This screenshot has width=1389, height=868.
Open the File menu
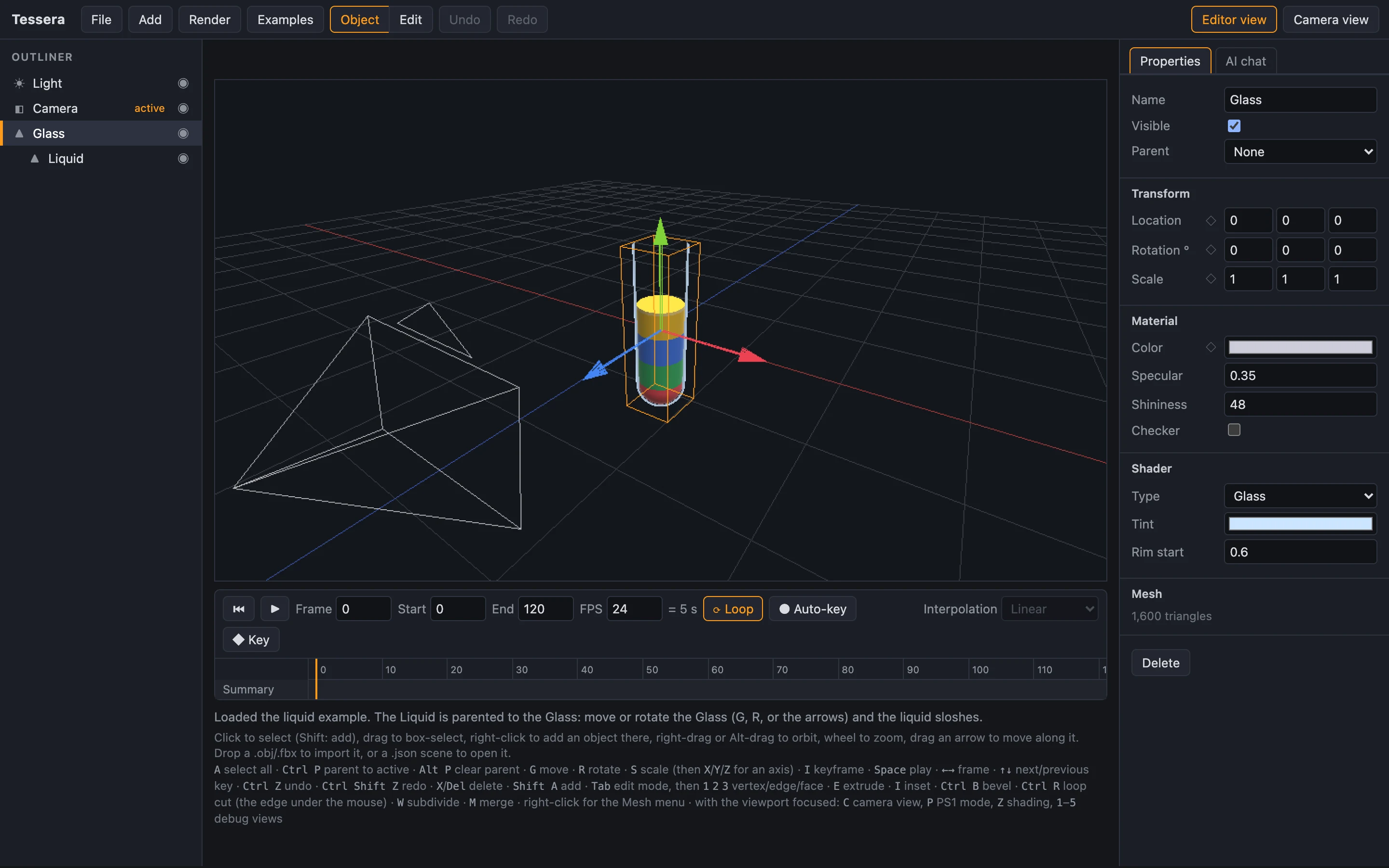101,19
